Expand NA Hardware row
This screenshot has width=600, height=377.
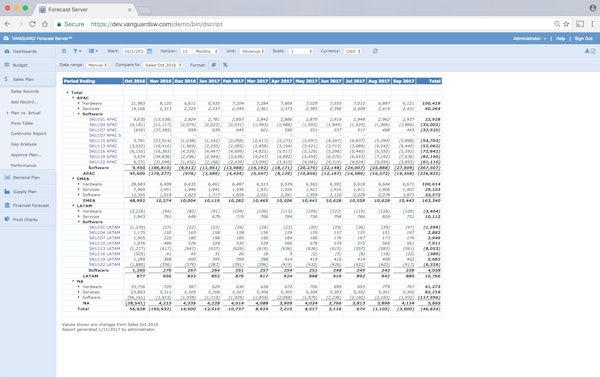[x=78, y=287]
